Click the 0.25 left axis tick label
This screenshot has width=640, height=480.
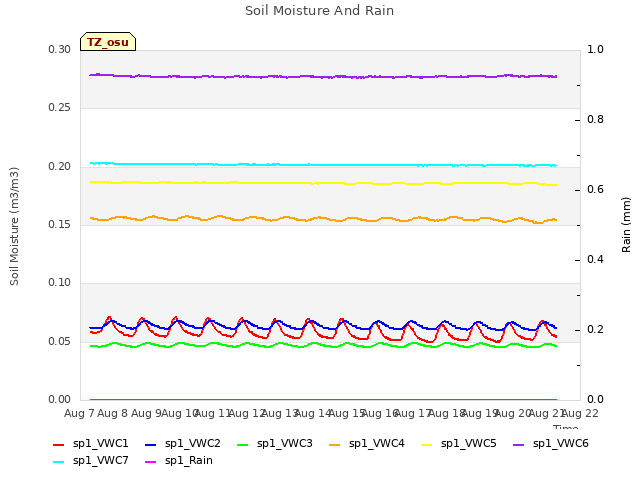[x=60, y=108]
